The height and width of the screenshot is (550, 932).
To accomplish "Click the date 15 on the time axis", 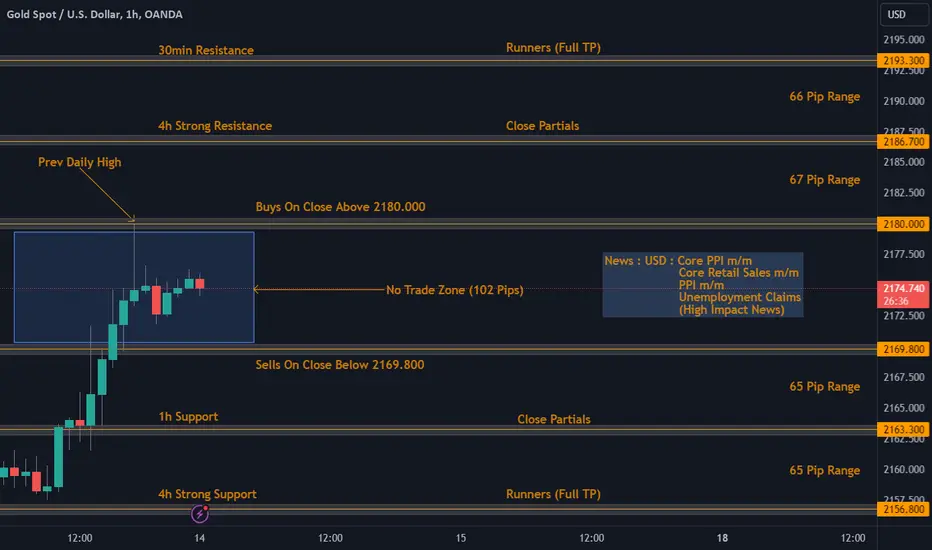I will (461, 538).
